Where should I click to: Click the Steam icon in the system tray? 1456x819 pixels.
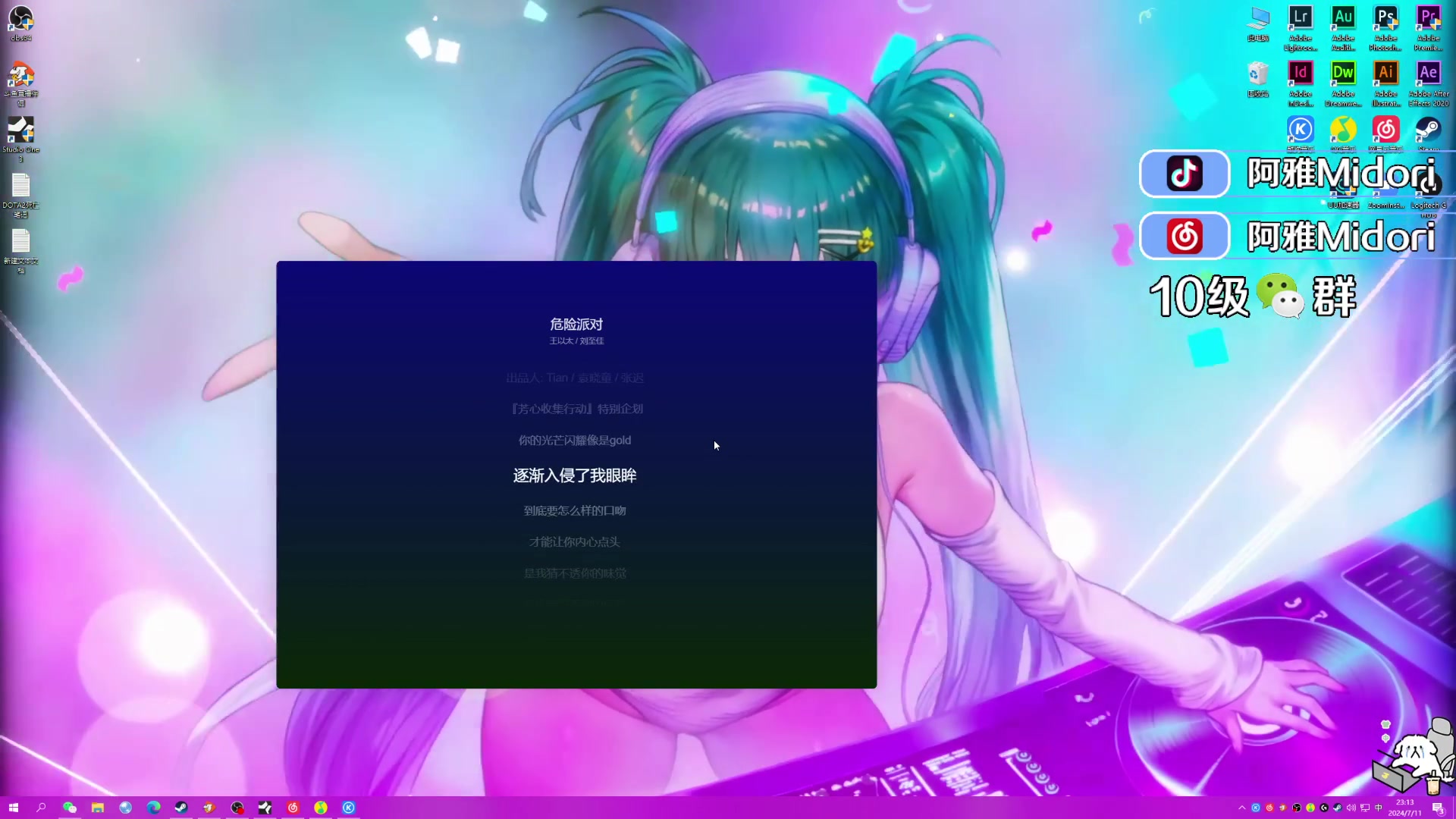pyautogui.click(x=1338, y=808)
